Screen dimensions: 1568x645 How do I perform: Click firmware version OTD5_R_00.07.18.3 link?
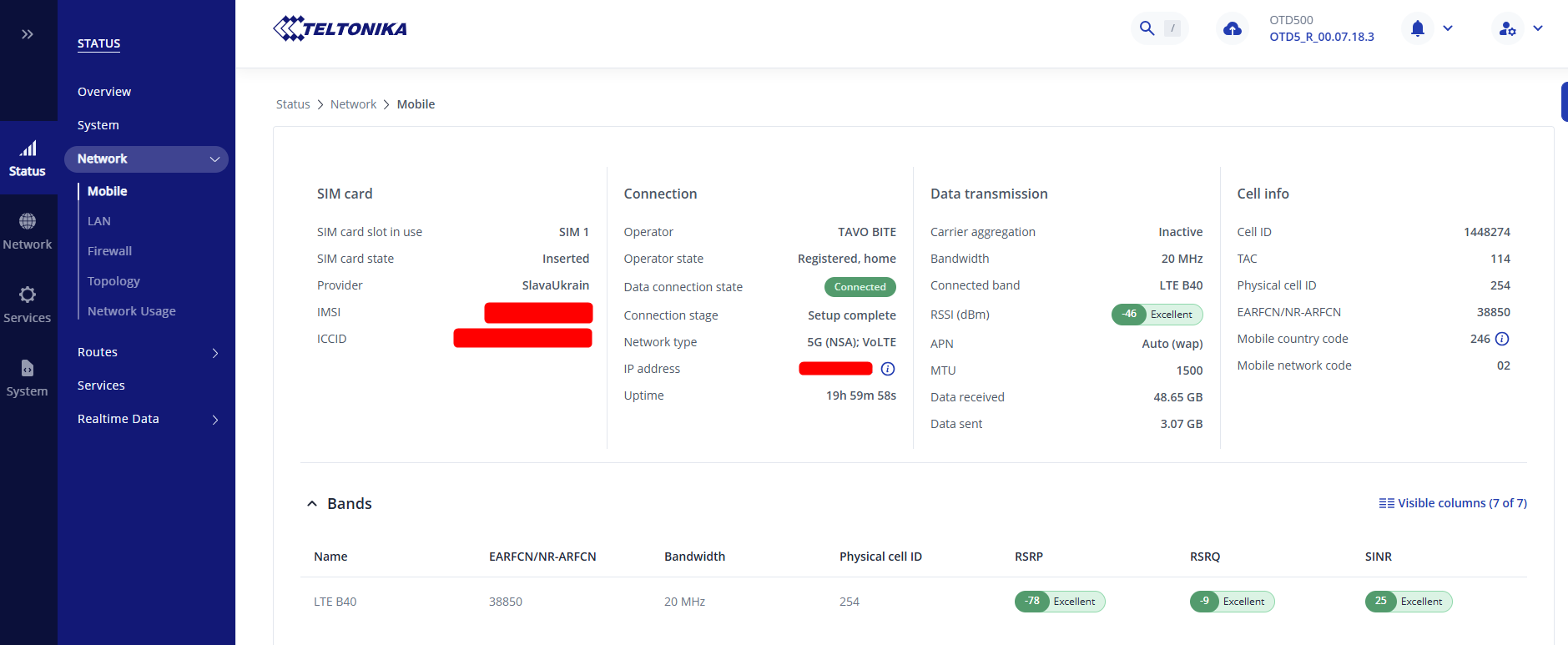(1322, 37)
